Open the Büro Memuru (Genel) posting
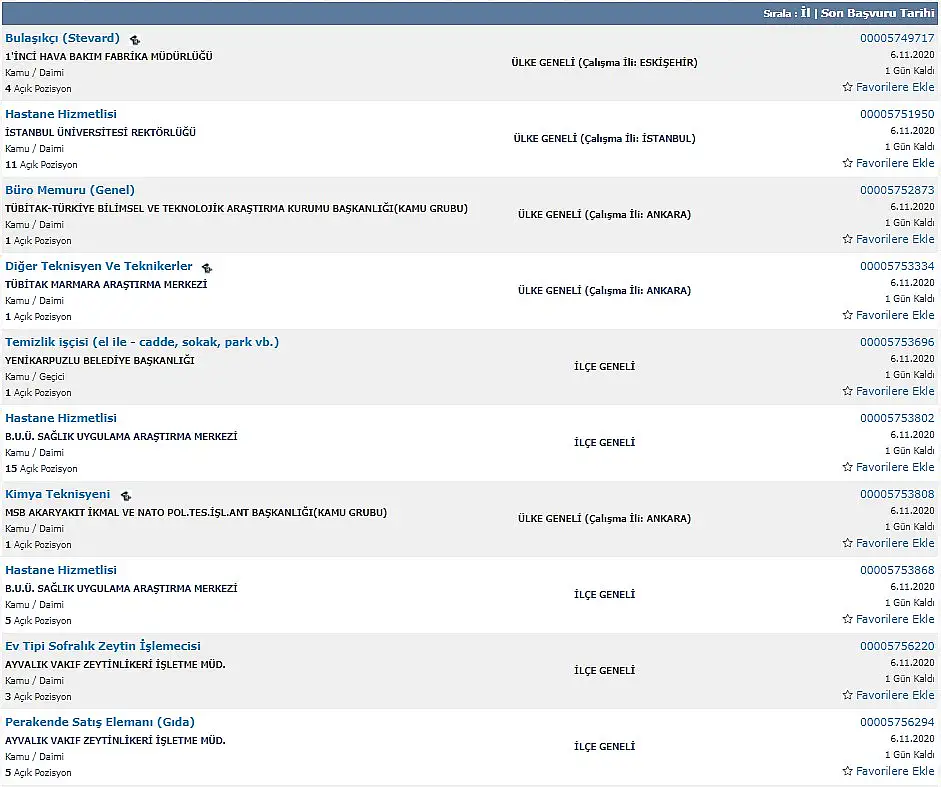Screen dimensions: 941x787 70,190
